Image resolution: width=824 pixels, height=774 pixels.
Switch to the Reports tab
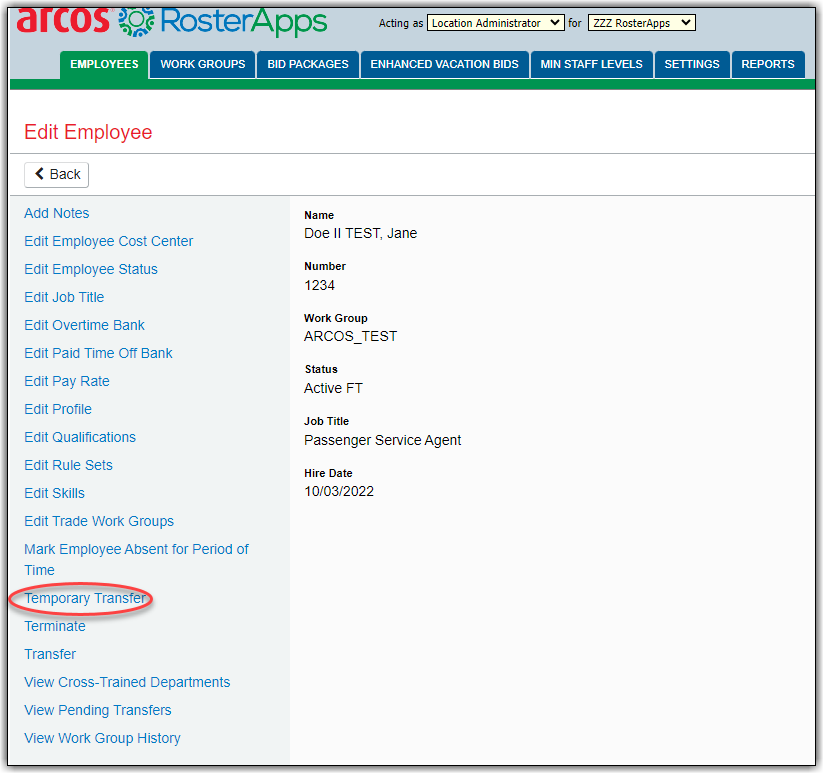pos(768,64)
